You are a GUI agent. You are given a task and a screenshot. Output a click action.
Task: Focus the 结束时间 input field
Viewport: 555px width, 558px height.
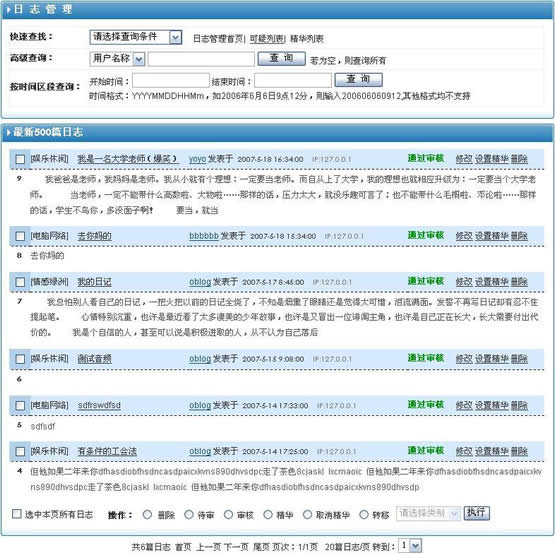point(293,80)
